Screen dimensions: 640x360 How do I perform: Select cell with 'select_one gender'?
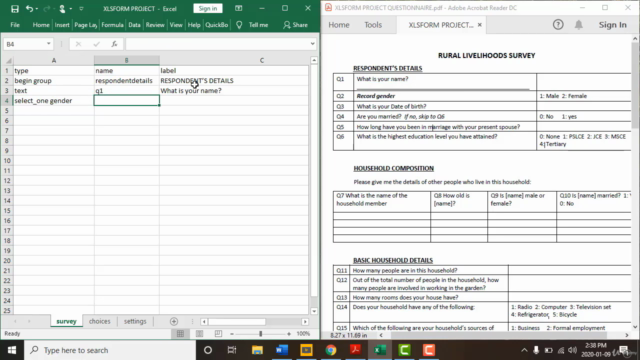54,100
